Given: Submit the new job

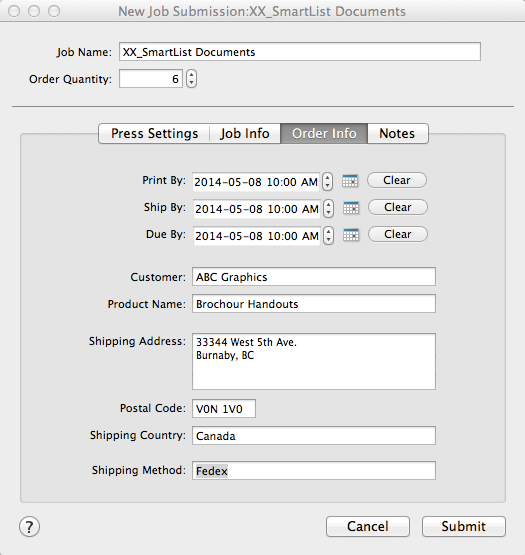Looking at the screenshot, I should pyautogui.click(x=464, y=526).
